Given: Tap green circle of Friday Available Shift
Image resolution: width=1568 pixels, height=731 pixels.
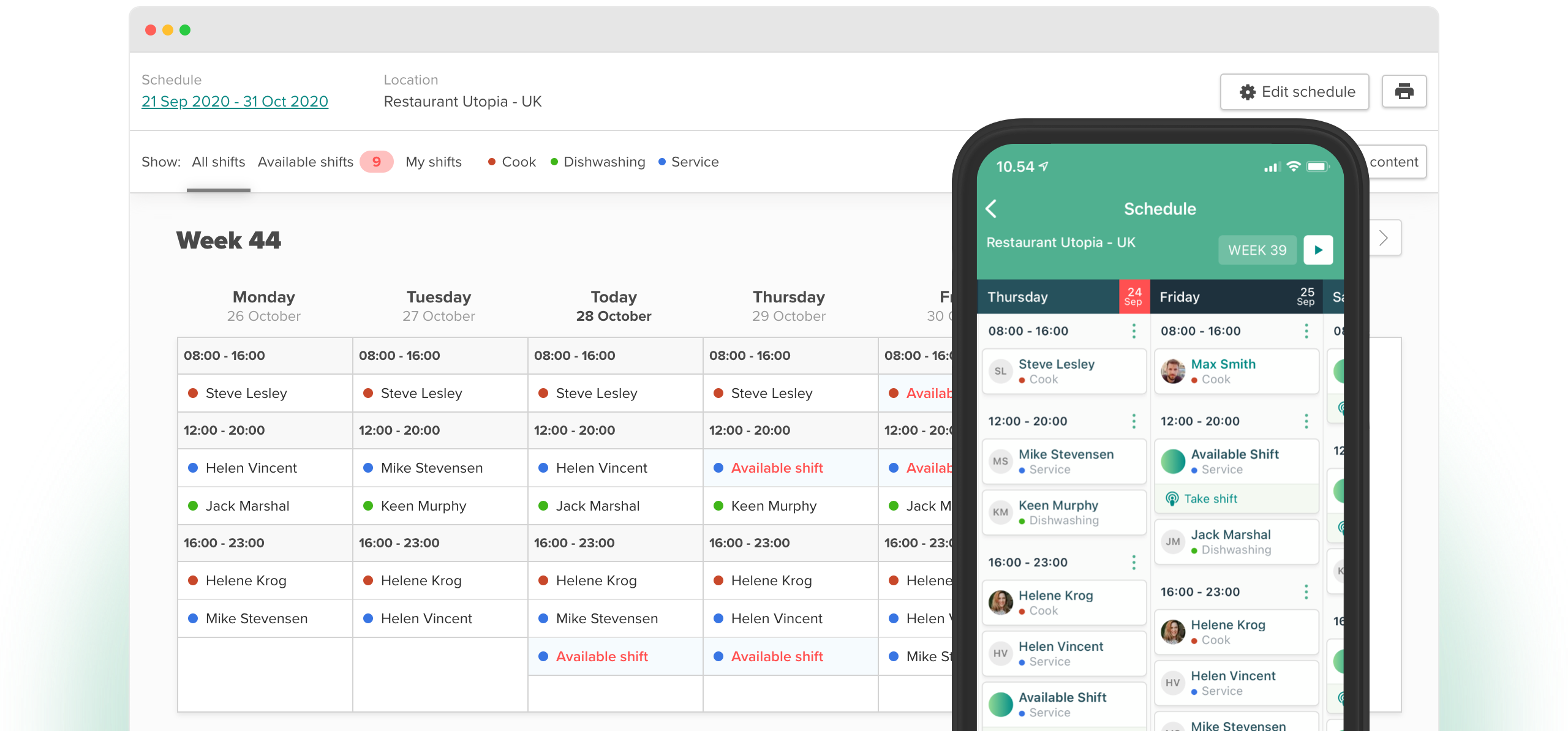Looking at the screenshot, I should coord(1173,461).
